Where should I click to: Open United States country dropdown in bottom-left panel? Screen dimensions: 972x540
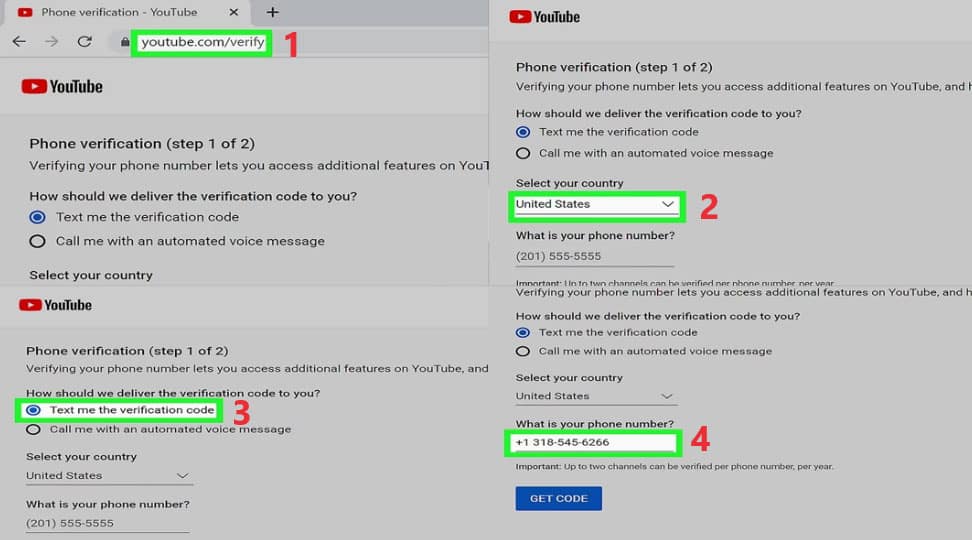pyautogui.click(x=108, y=476)
